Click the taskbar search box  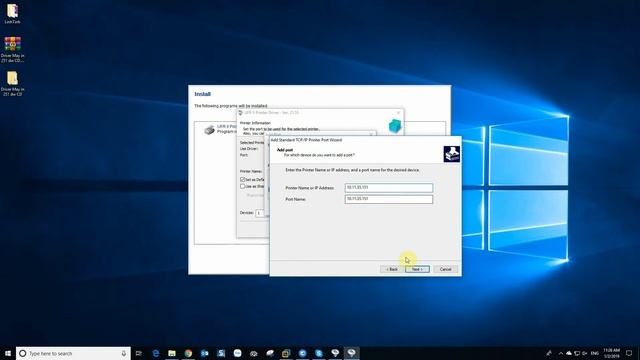coord(73,353)
